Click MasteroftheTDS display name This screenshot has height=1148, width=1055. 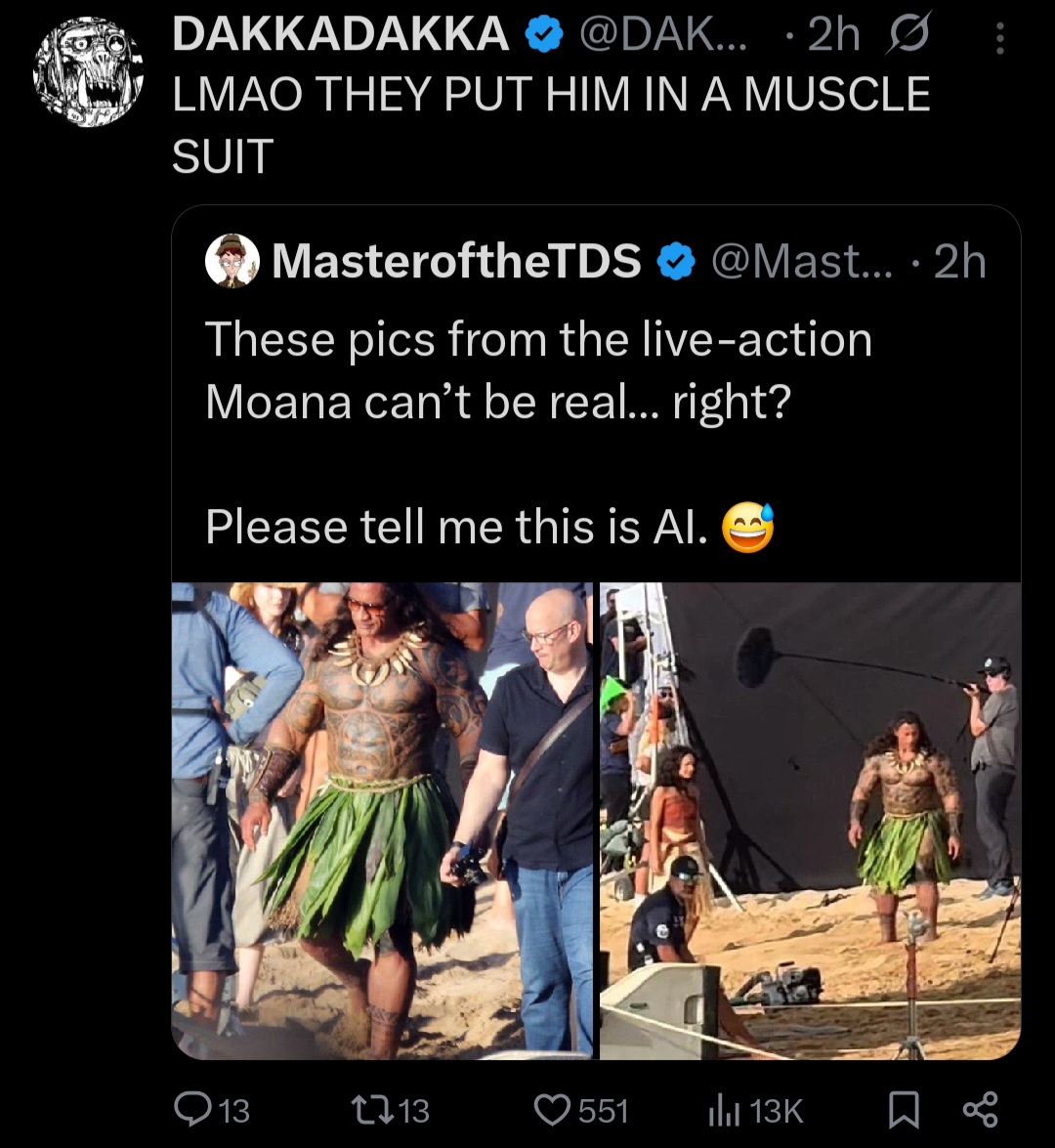[x=456, y=262]
